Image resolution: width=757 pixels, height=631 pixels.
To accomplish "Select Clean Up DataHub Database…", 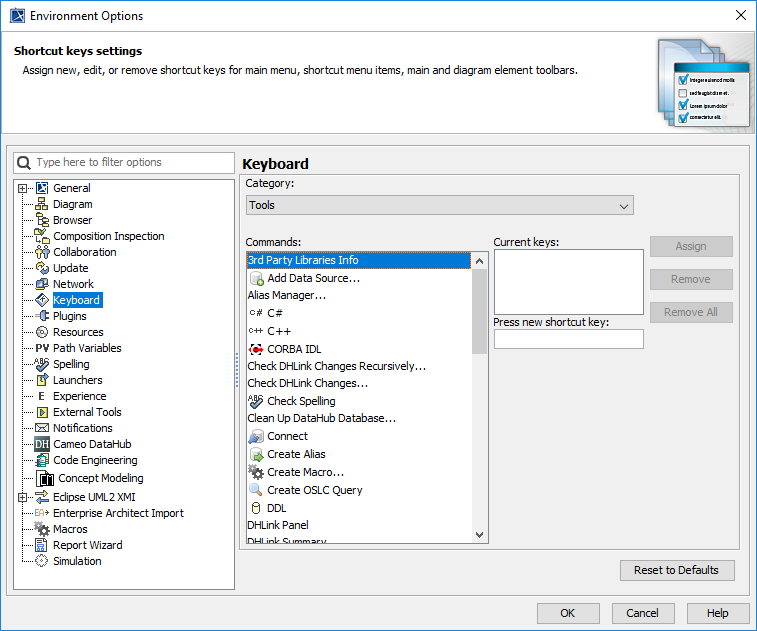I will (x=359, y=418).
